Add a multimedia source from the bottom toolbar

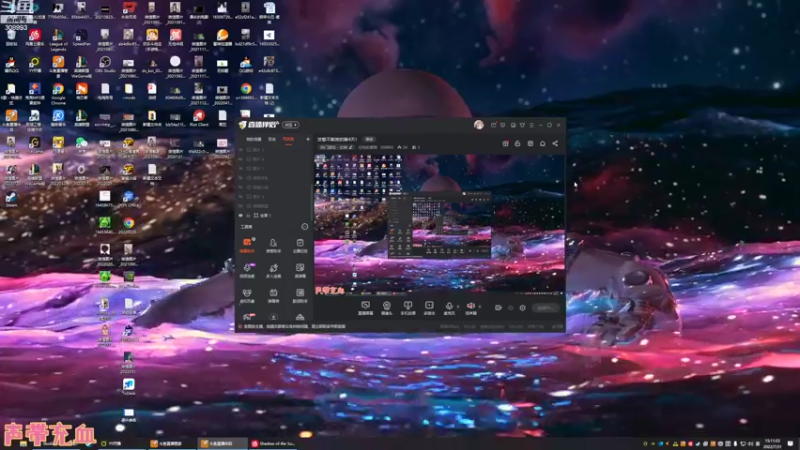pyautogui.click(x=429, y=308)
